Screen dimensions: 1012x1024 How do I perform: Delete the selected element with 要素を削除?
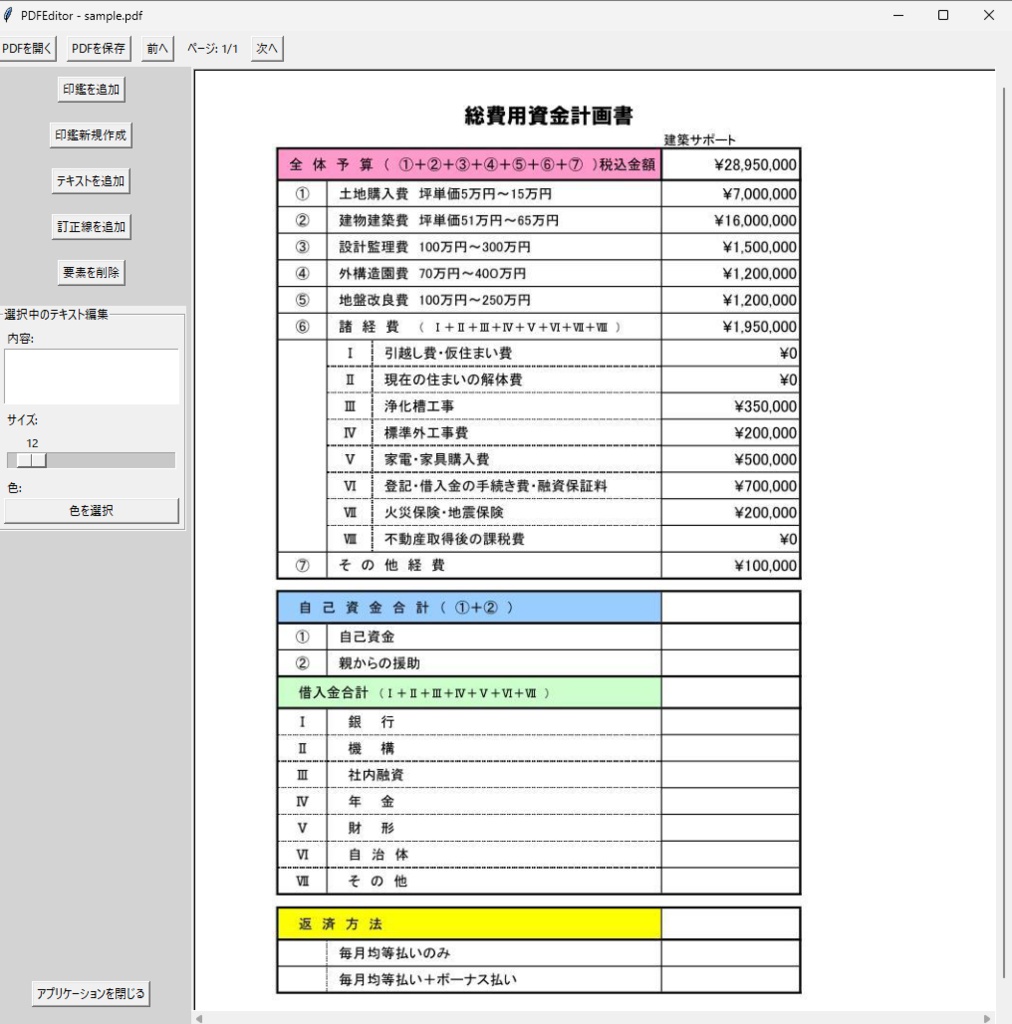91,271
